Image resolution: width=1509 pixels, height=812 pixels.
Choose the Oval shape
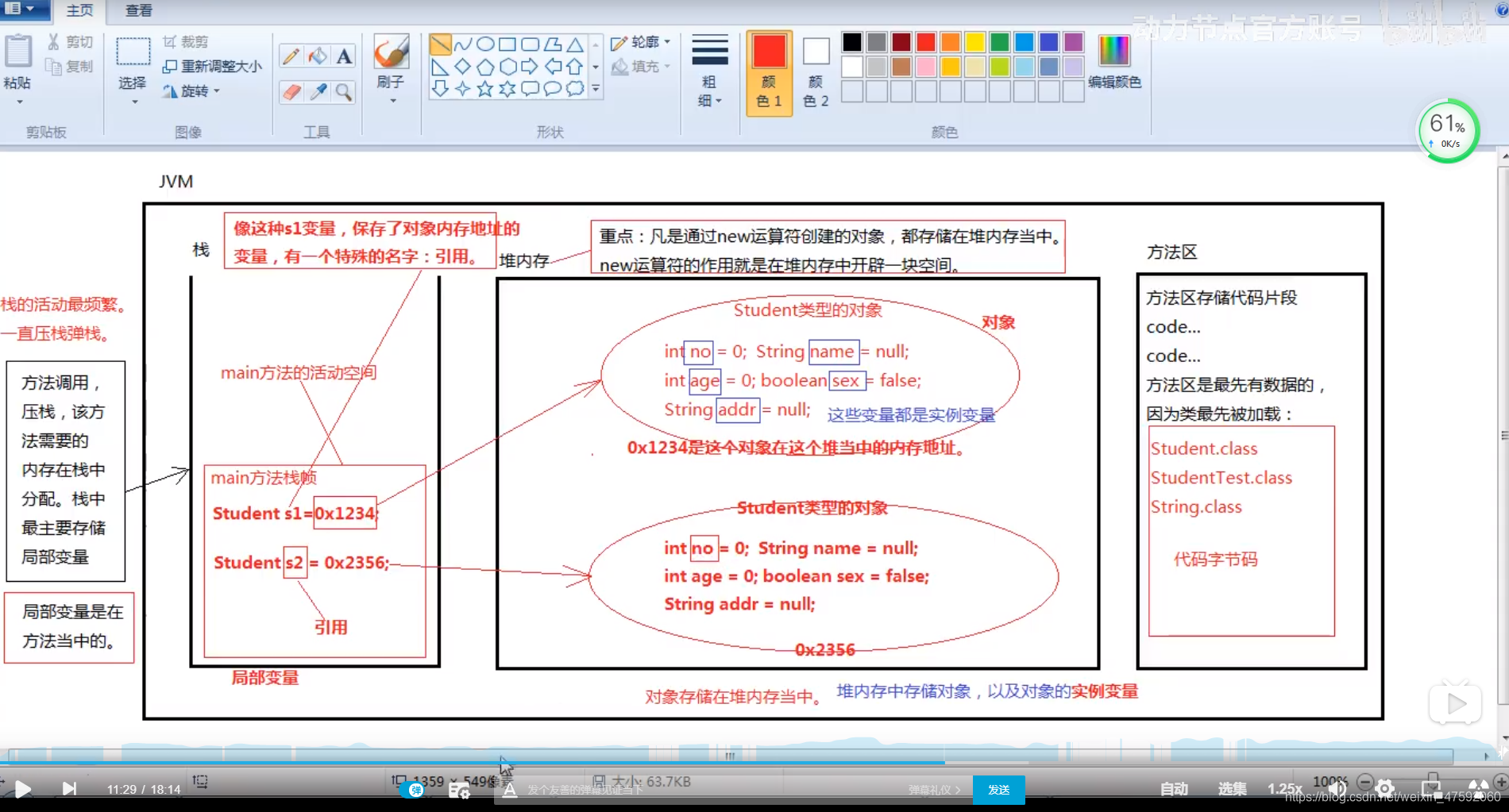click(484, 44)
